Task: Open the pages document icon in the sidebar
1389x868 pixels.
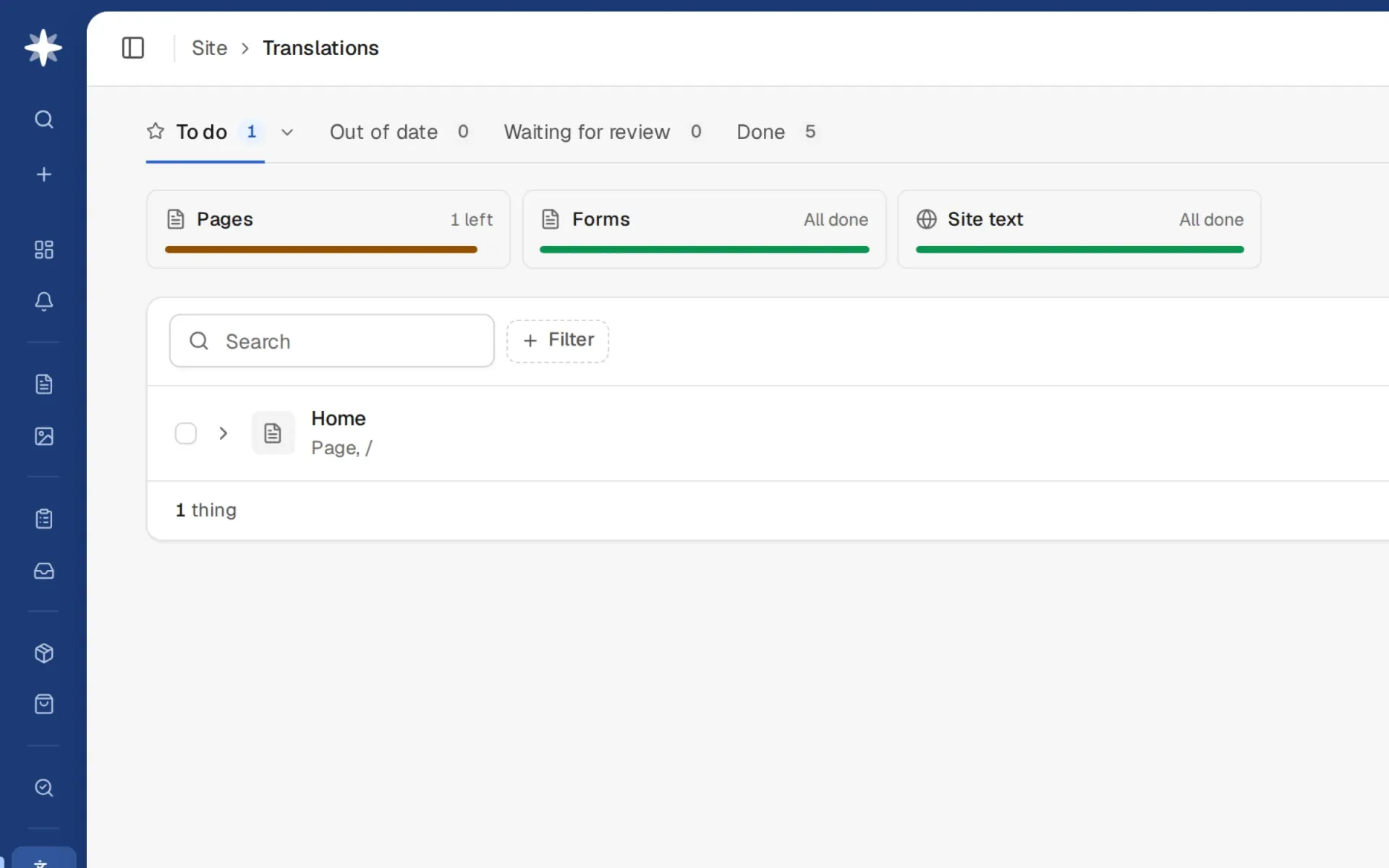Action: pyautogui.click(x=44, y=384)
